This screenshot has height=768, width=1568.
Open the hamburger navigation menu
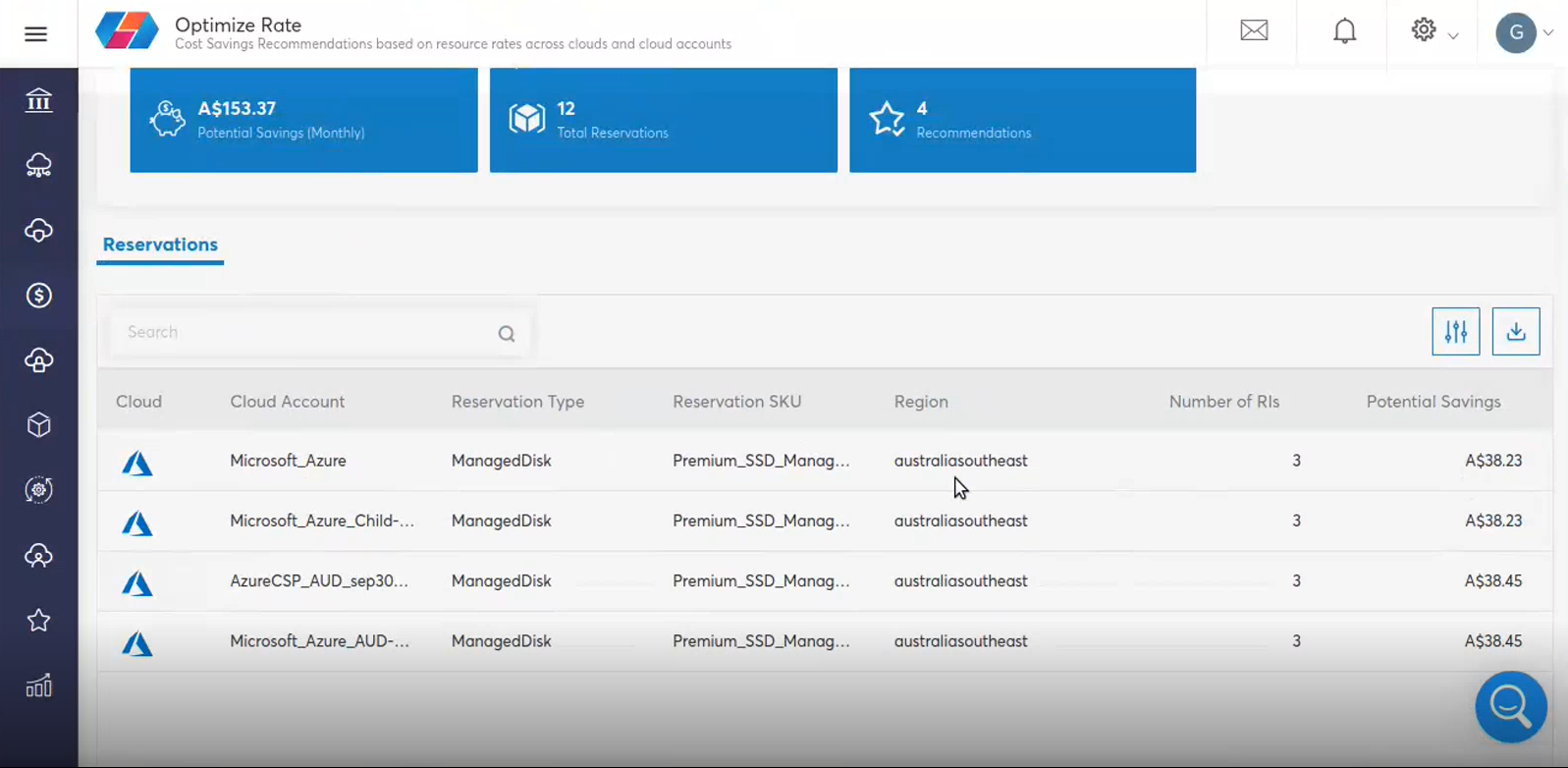pos(35,34)
